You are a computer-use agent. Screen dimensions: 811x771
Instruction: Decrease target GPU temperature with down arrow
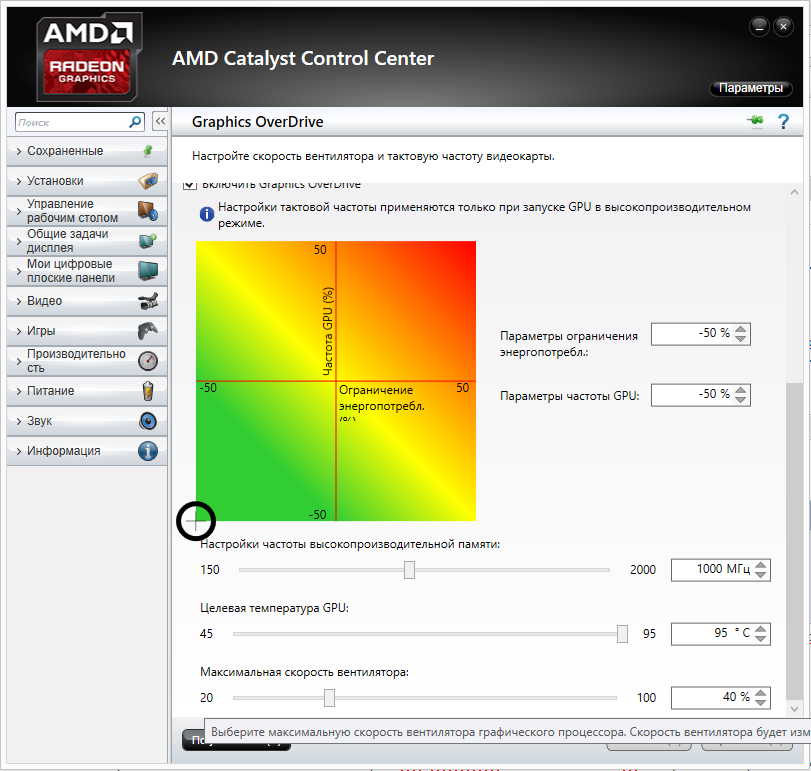coord(761,639)
